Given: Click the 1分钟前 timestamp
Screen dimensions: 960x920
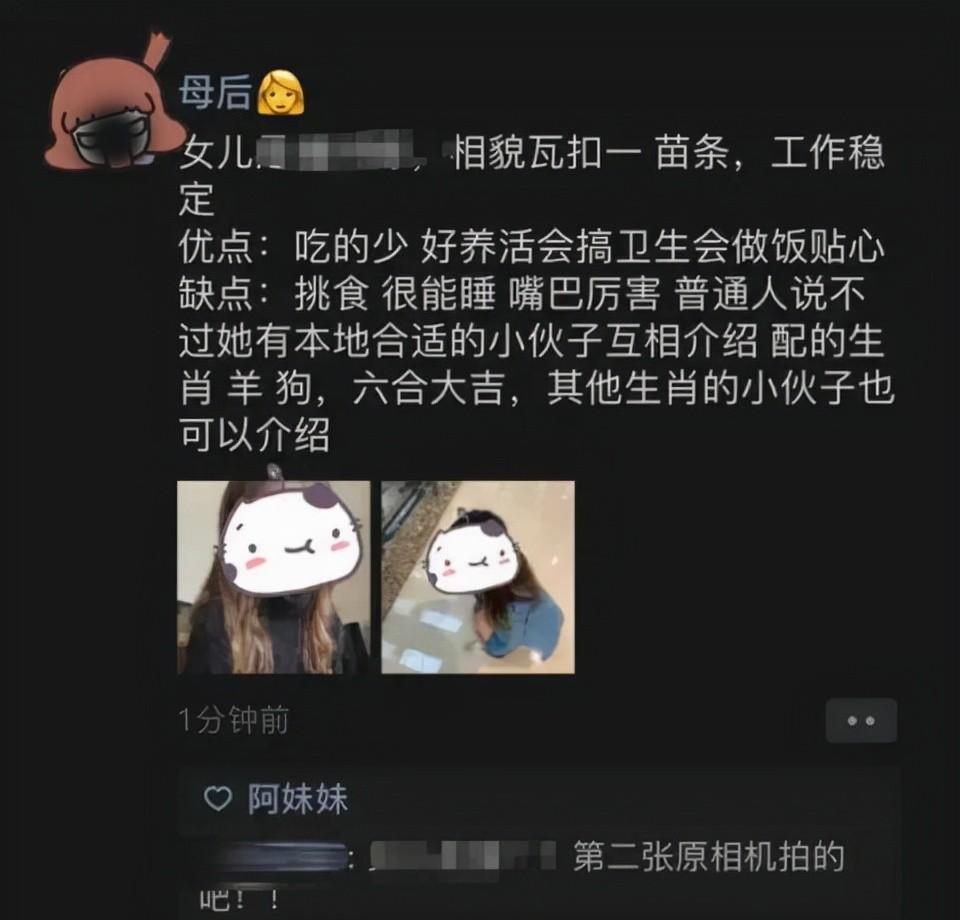Looking at the screenshot, I should click(233, 720).
